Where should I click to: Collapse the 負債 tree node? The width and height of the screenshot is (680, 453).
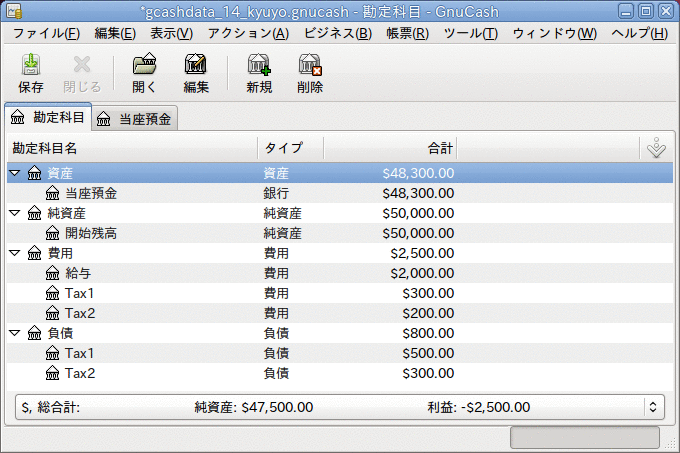tap(15, 333)
